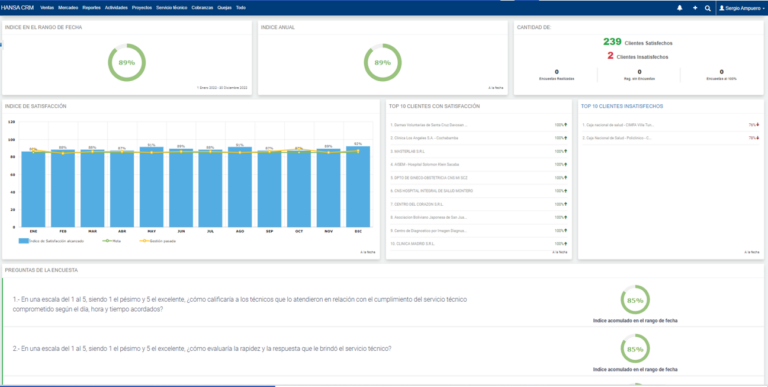This screenshot has height=387, width=768.
Task: Open client CLINICA MADRID S.R.L.
Action: 412,243
